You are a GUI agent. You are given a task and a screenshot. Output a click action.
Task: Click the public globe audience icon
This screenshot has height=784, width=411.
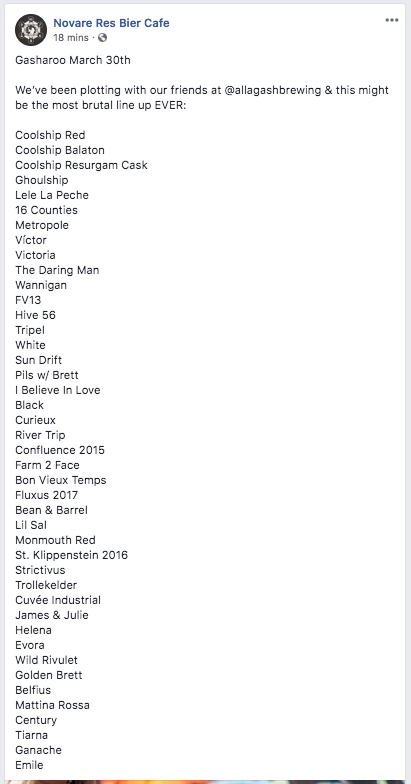(x=102, y=38)
